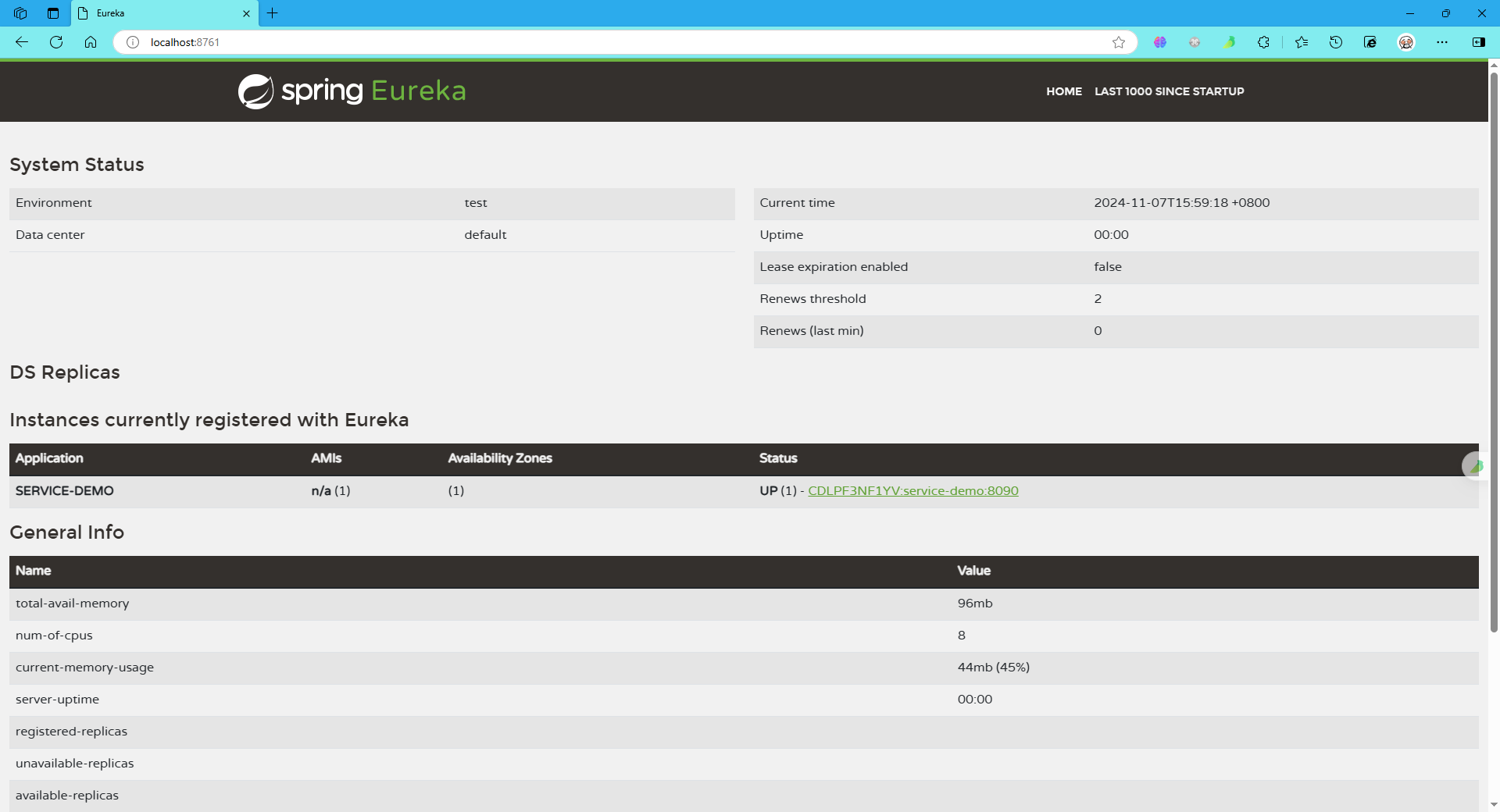Open LAST 1000 SINCE STARTUP link
This screenshot has width=1500, height=812.
(x=1170, y=91)
